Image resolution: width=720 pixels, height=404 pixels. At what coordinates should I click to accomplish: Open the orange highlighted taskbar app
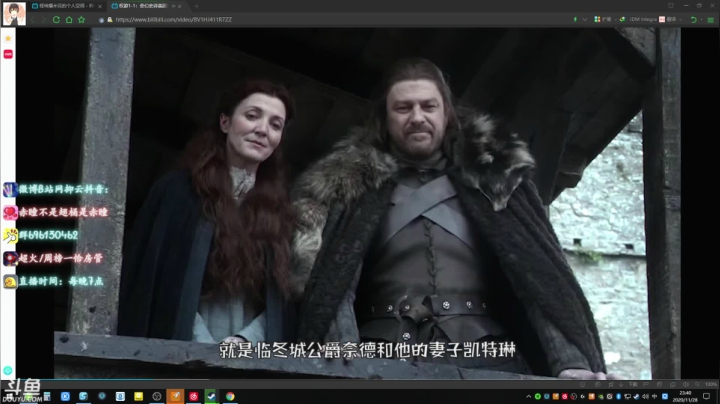click(x=175, y=396)
